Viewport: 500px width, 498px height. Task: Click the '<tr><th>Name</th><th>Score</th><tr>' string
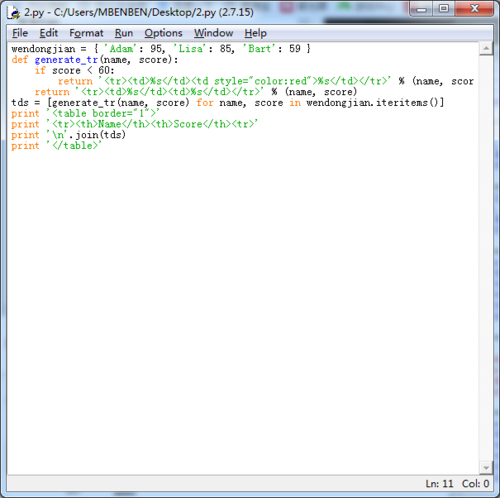pos(152,124)
